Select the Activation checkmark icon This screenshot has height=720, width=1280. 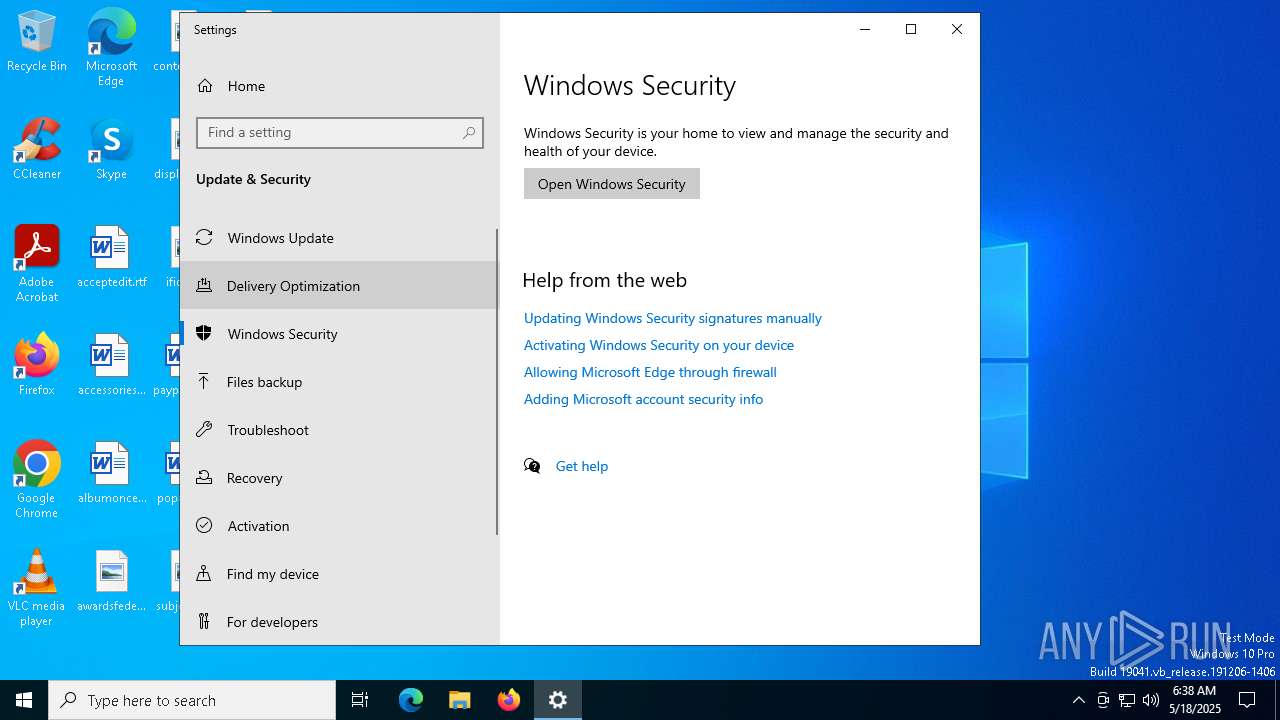pyautogui.click(x=204, y=525)
